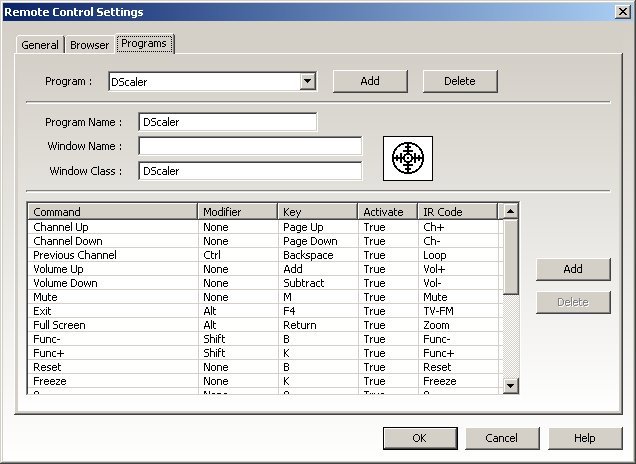The image size is (636, 464).
Task: Select the Freeze command row
Action: tap(265, 381)
